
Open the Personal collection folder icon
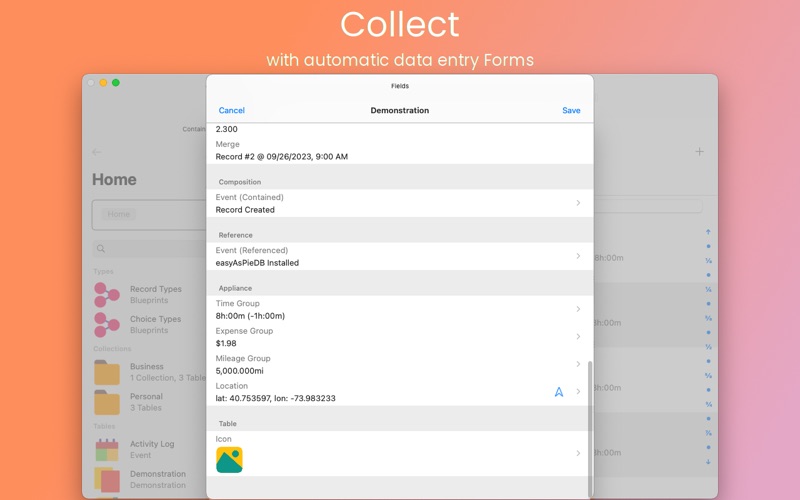[x=107, y=402]
